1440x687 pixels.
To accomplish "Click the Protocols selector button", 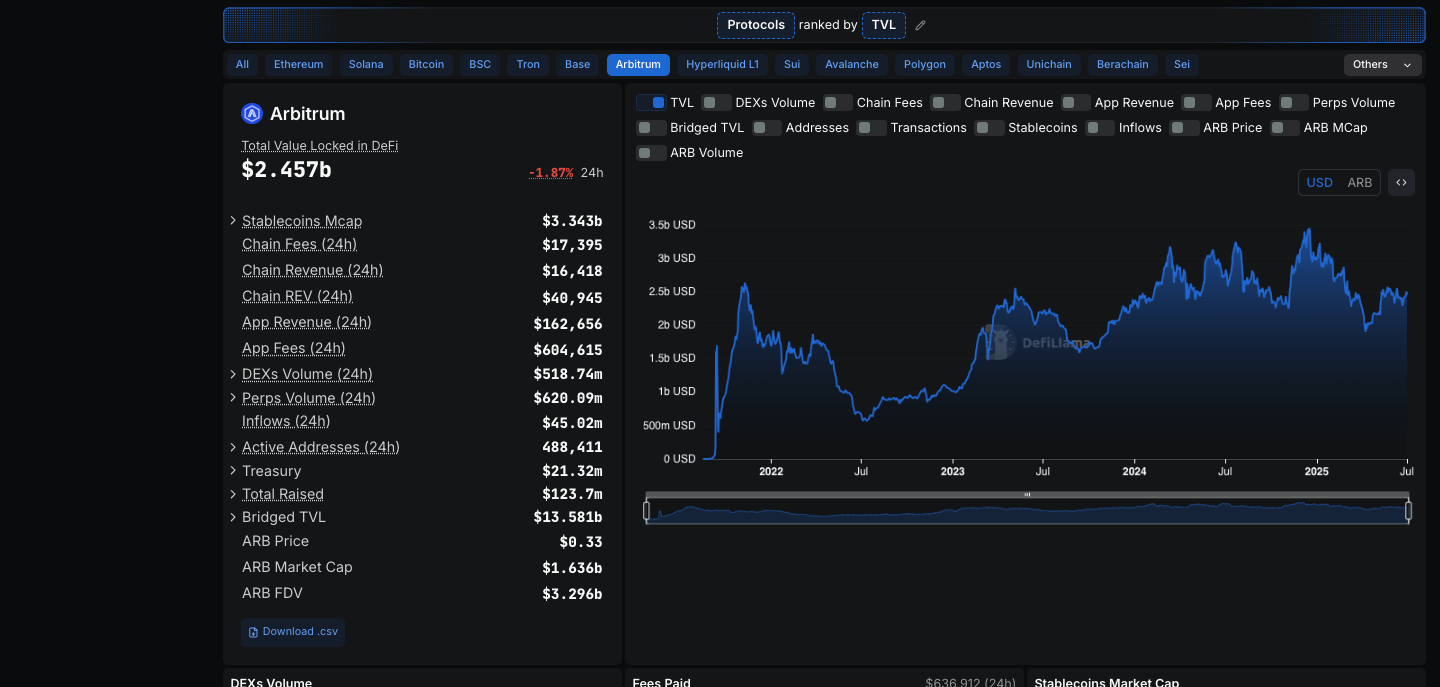I will (x=756, y=25).
